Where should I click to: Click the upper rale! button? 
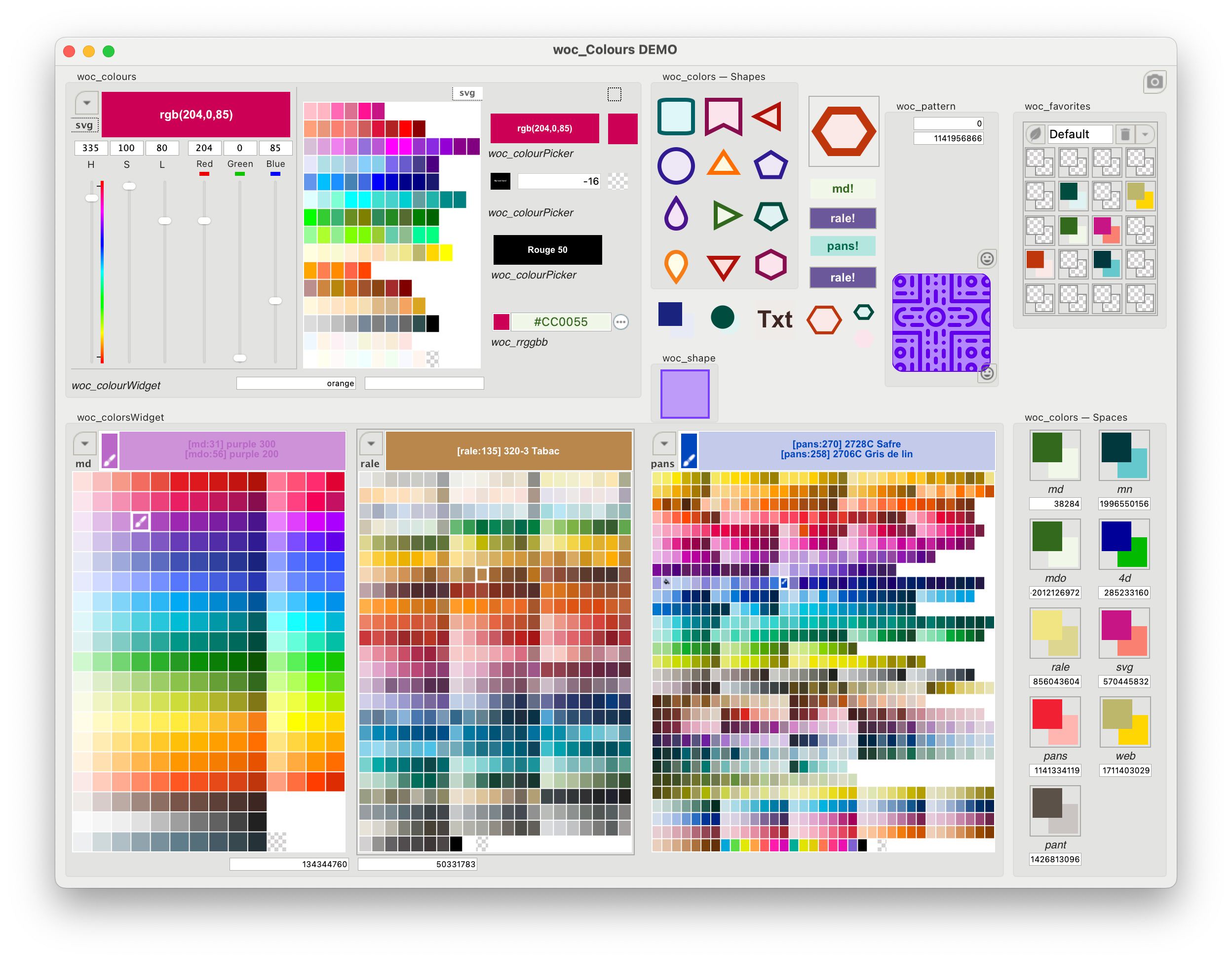pyautogui.click(x=842, y=218)
